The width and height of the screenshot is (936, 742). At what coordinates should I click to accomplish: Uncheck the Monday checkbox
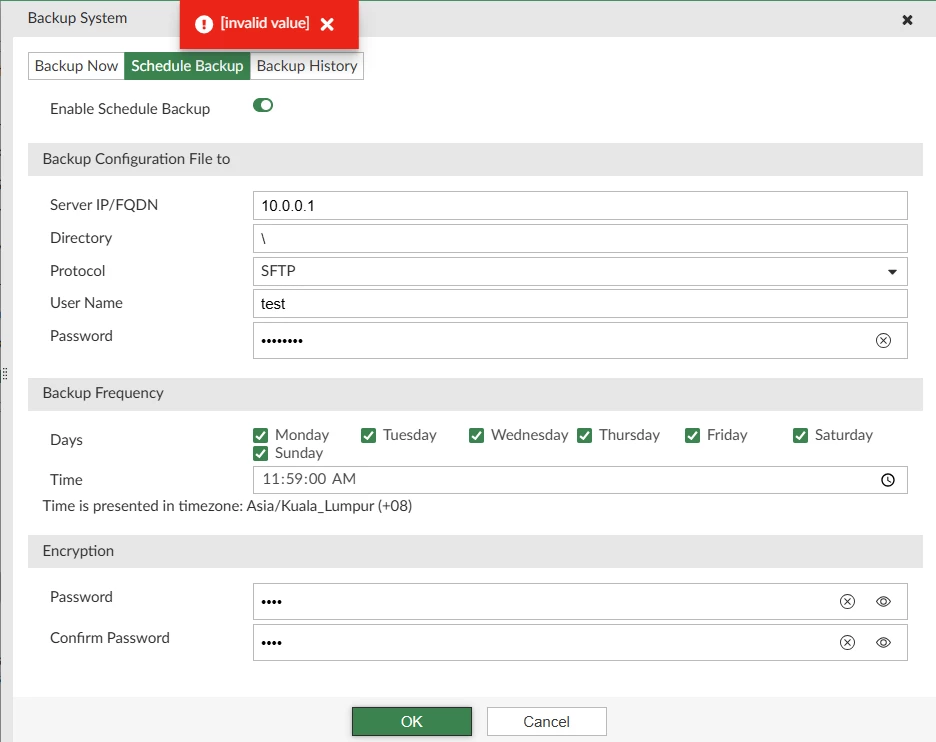[260, 435]
